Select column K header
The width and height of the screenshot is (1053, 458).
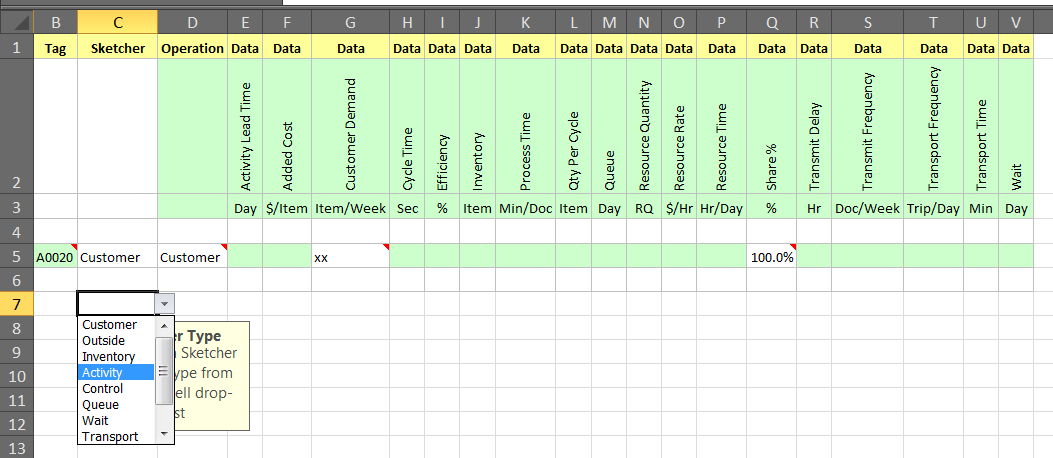coord(526,23)
